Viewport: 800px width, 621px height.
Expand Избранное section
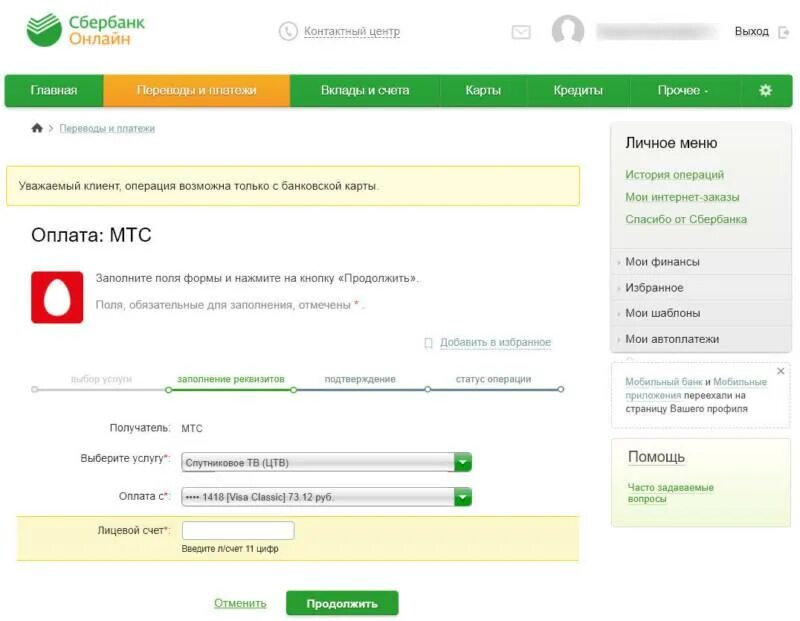click(x=701, y=288)
